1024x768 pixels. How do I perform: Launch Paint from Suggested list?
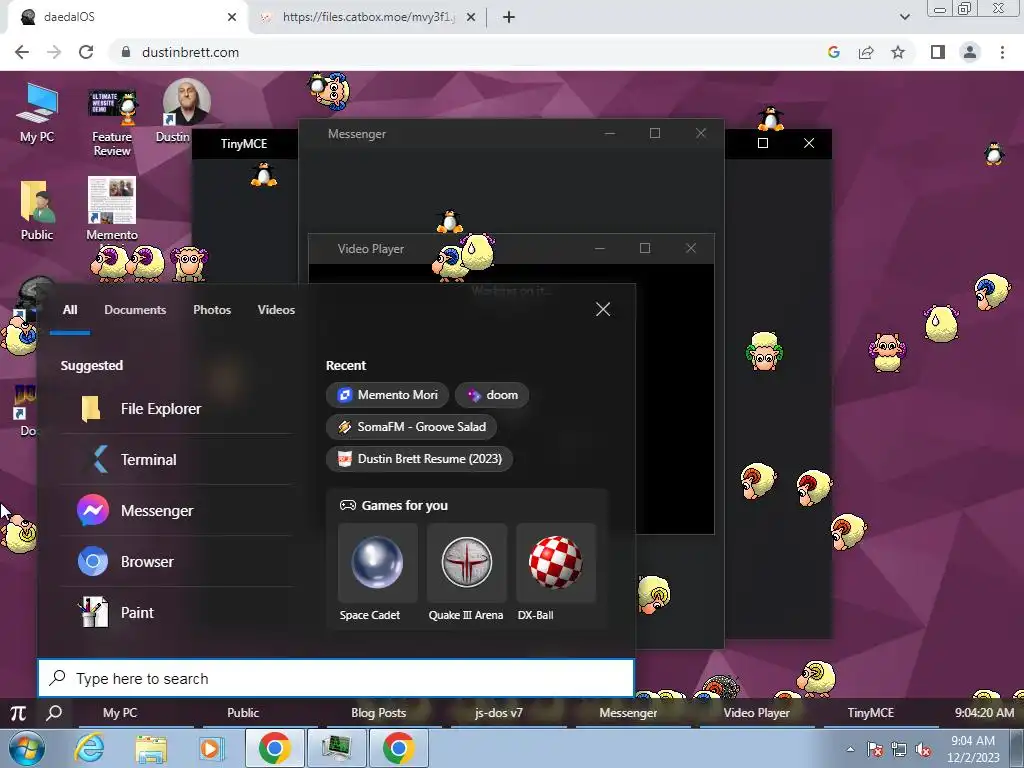pos(176,613)
